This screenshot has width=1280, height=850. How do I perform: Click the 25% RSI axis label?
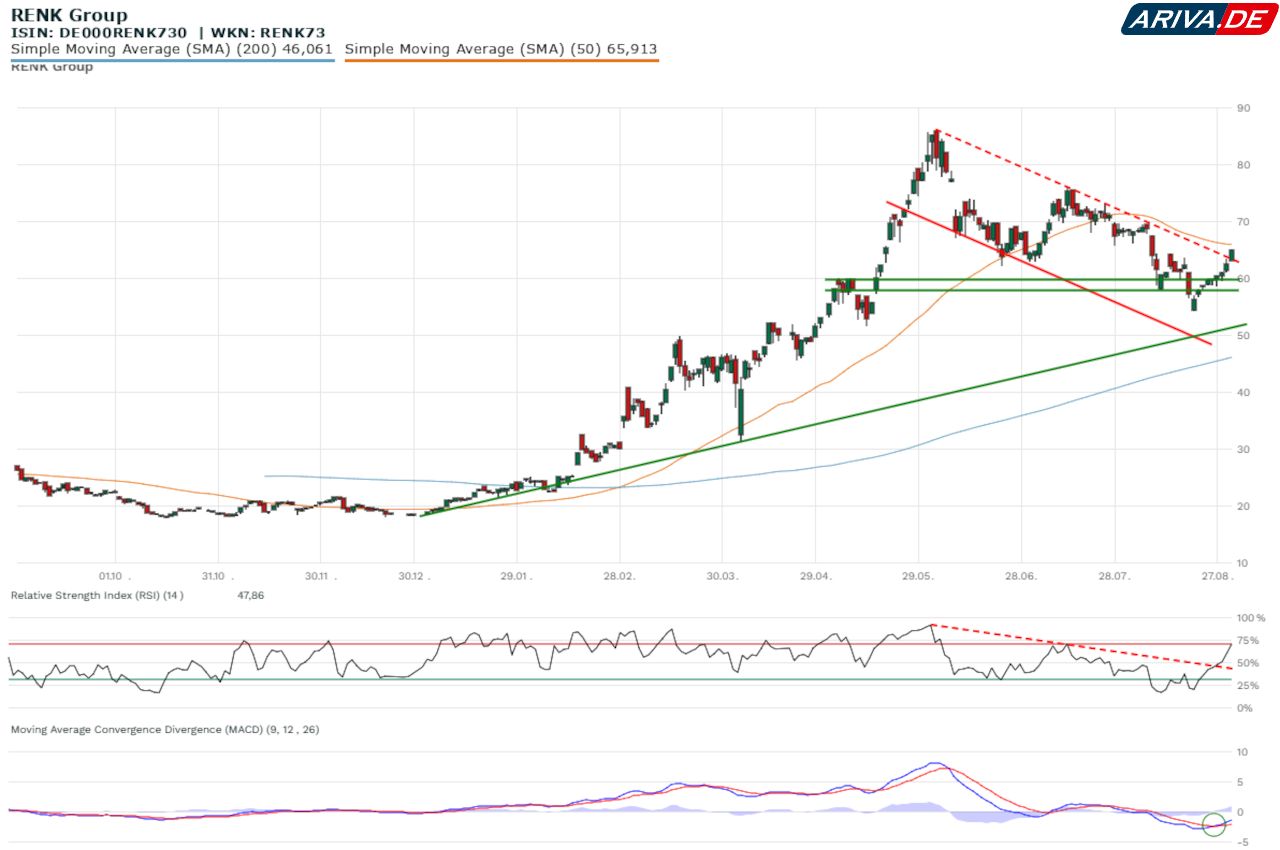(x=1248, y=686)
